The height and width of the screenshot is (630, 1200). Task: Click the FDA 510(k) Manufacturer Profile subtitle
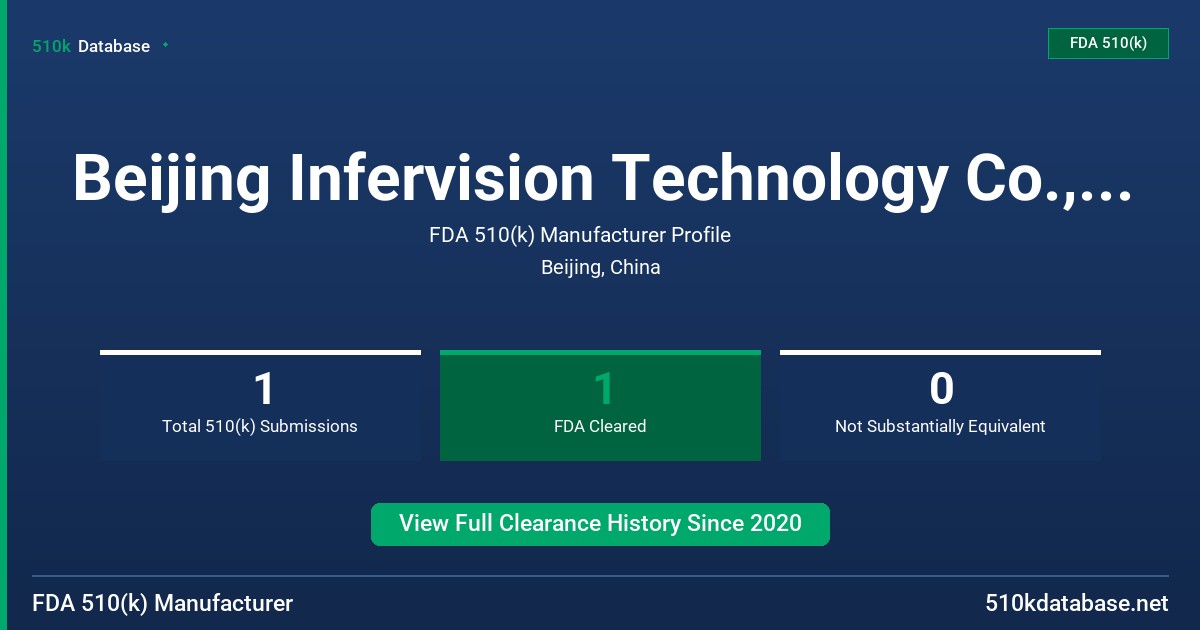pyautogui.click(x=580, y=235)
